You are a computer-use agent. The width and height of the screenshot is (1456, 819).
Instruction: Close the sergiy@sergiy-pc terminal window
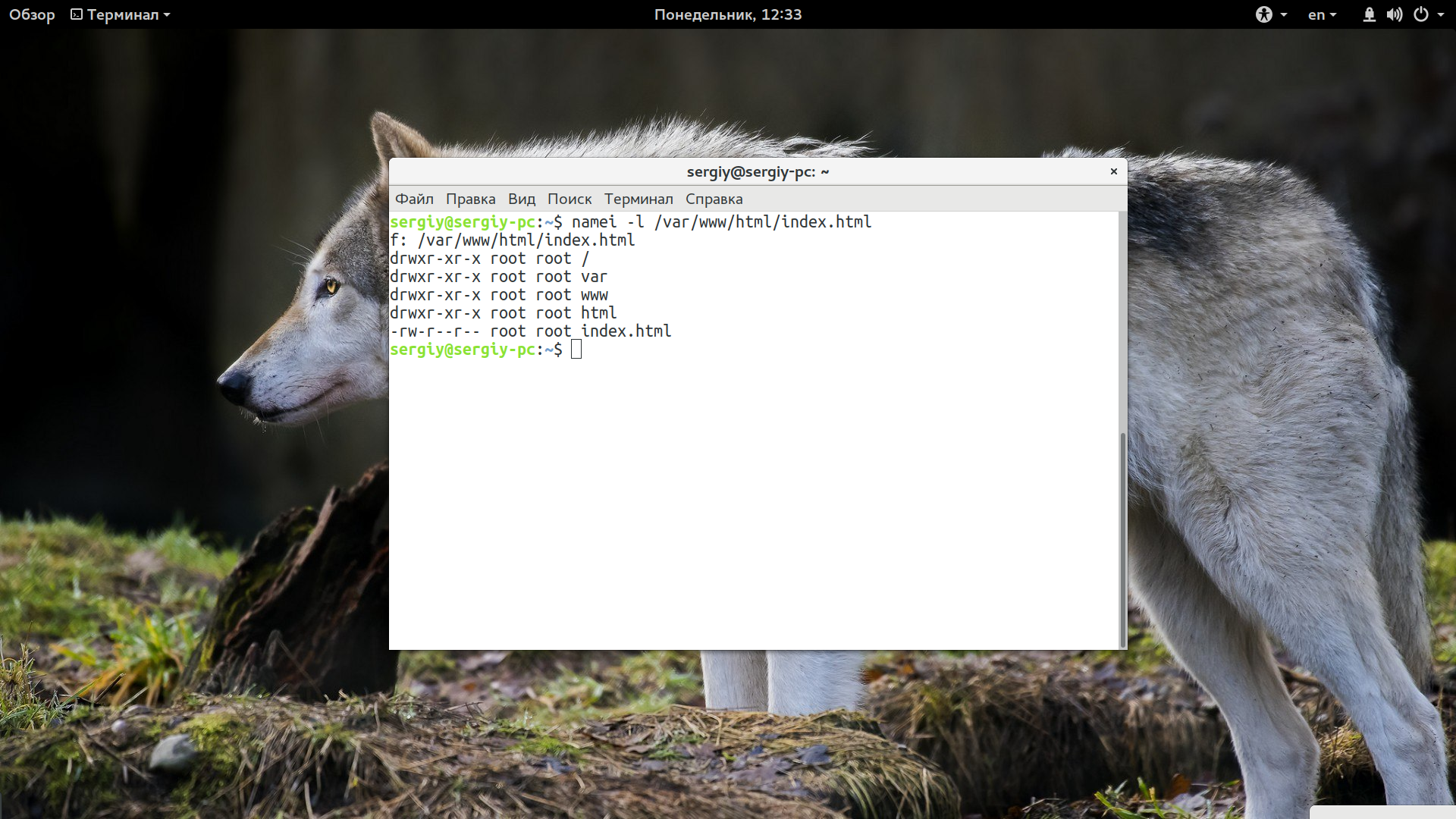1113,171
